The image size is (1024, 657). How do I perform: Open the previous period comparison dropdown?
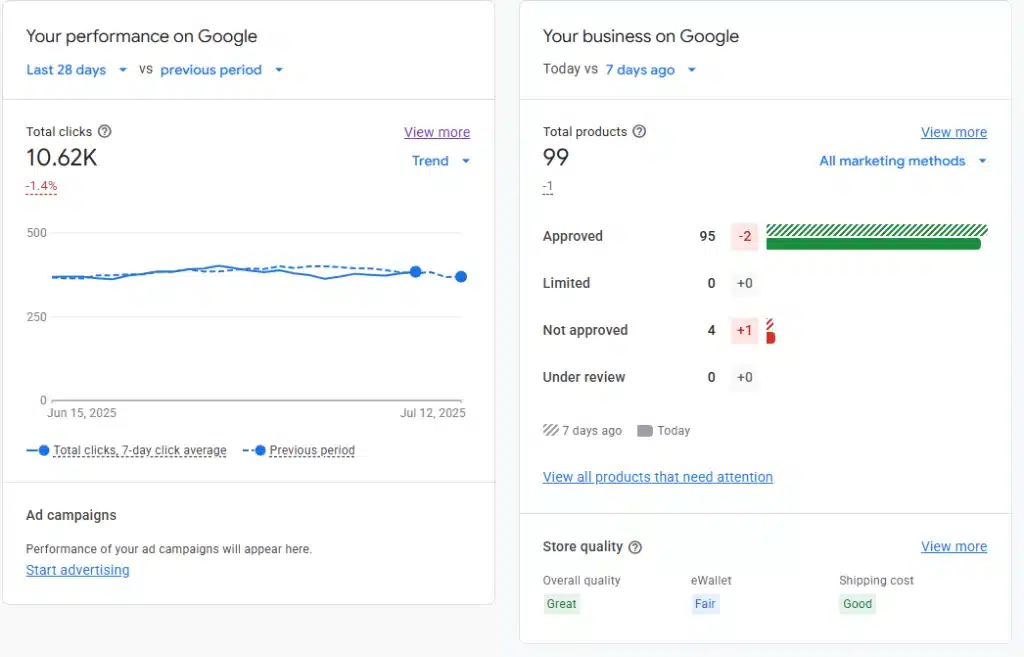(222, 70)
